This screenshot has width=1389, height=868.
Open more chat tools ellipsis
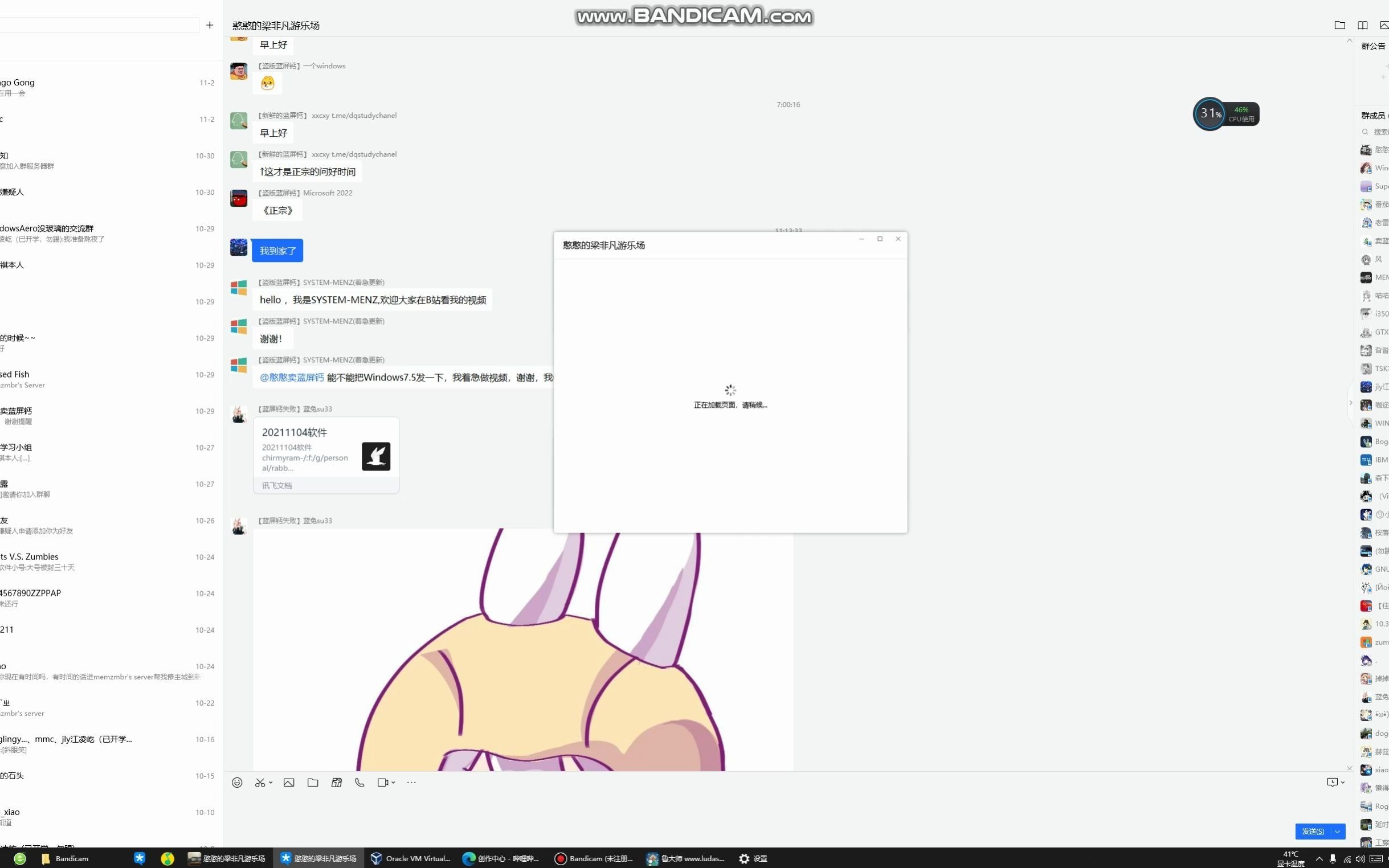[x=411, y=783]
